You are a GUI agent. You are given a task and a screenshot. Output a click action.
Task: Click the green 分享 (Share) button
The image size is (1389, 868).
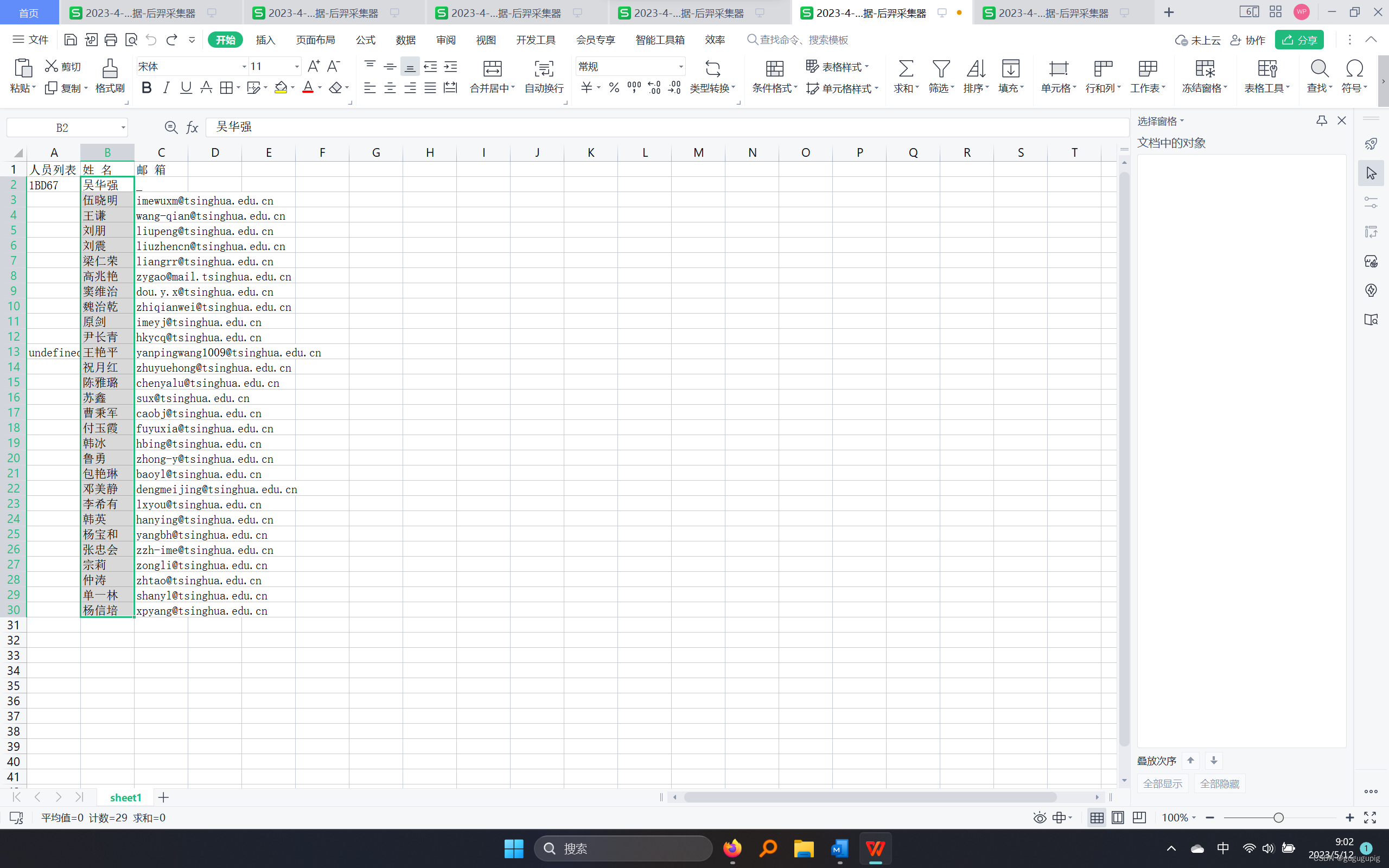coord(1299,40)
